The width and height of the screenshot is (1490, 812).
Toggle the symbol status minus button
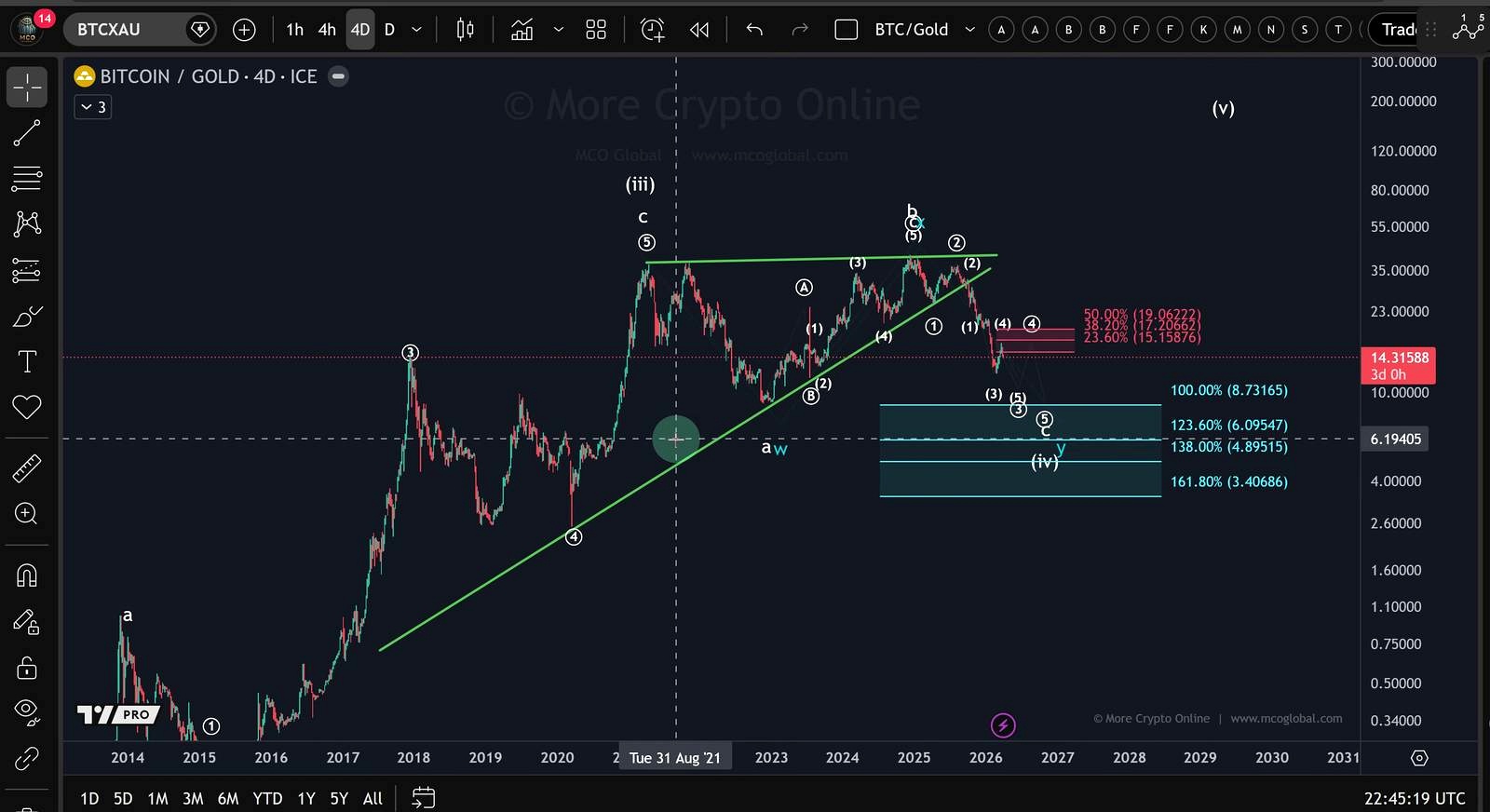(338, 76)
